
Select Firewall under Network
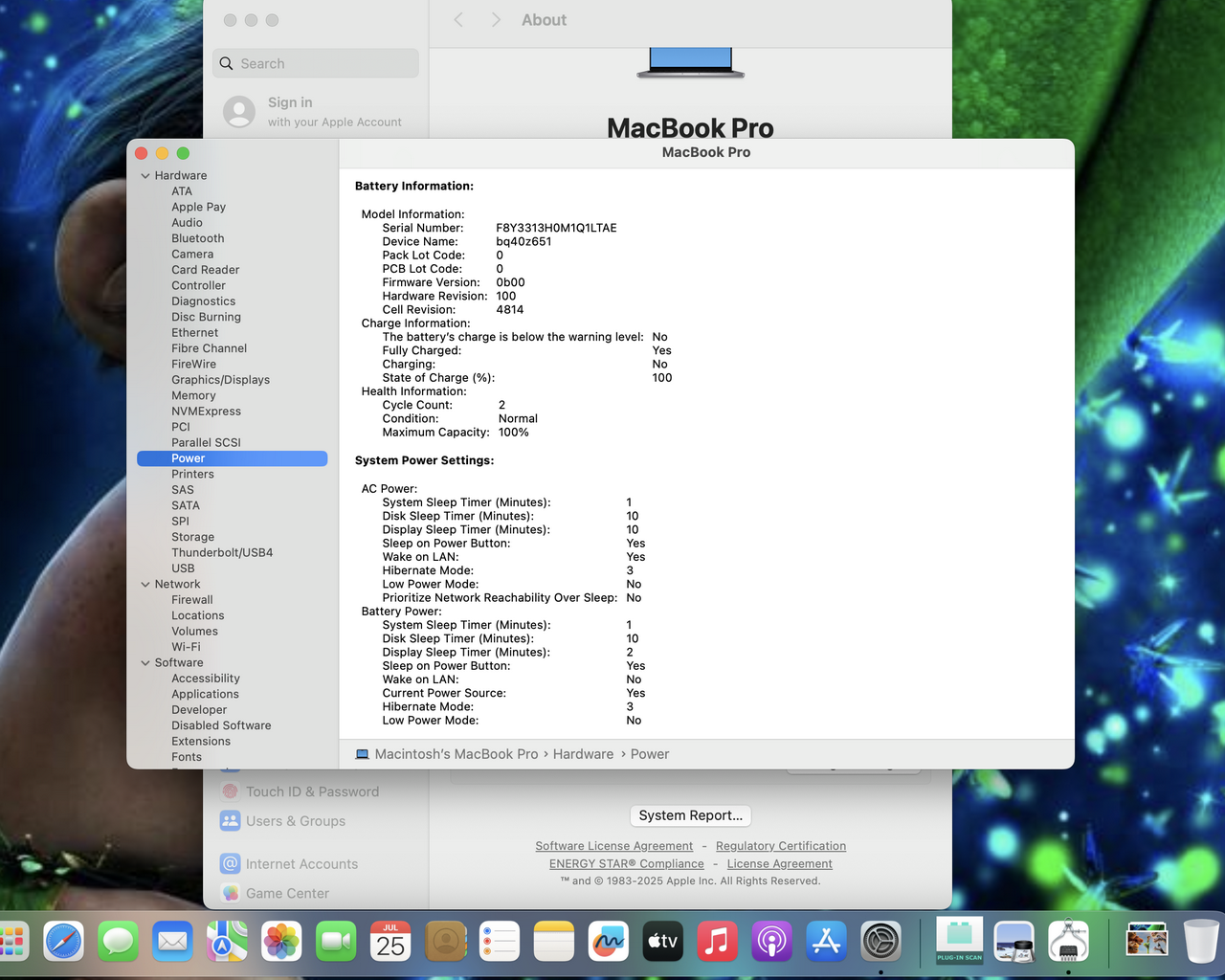192,600
